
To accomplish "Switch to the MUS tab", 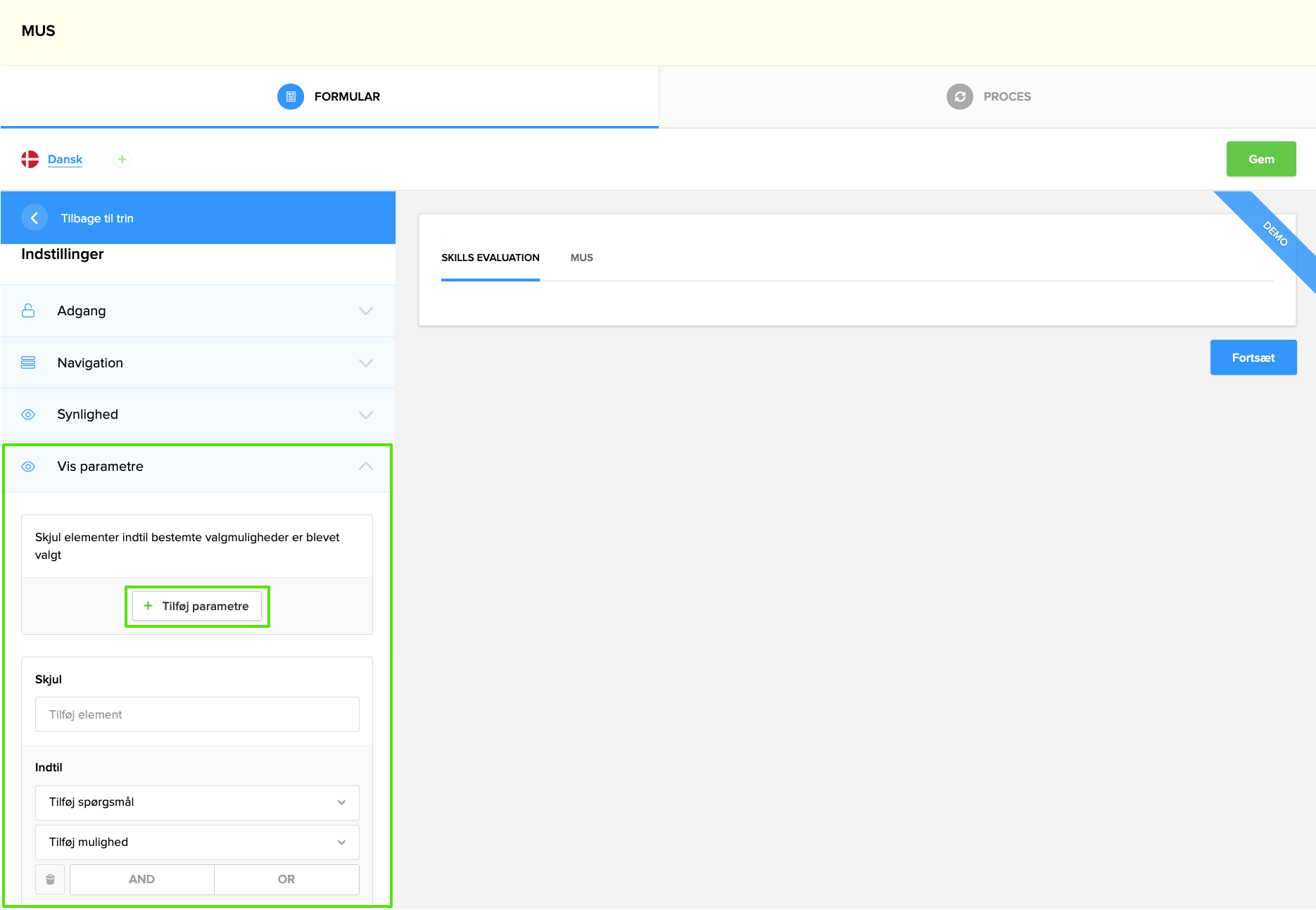I will [x=581, y=258].
